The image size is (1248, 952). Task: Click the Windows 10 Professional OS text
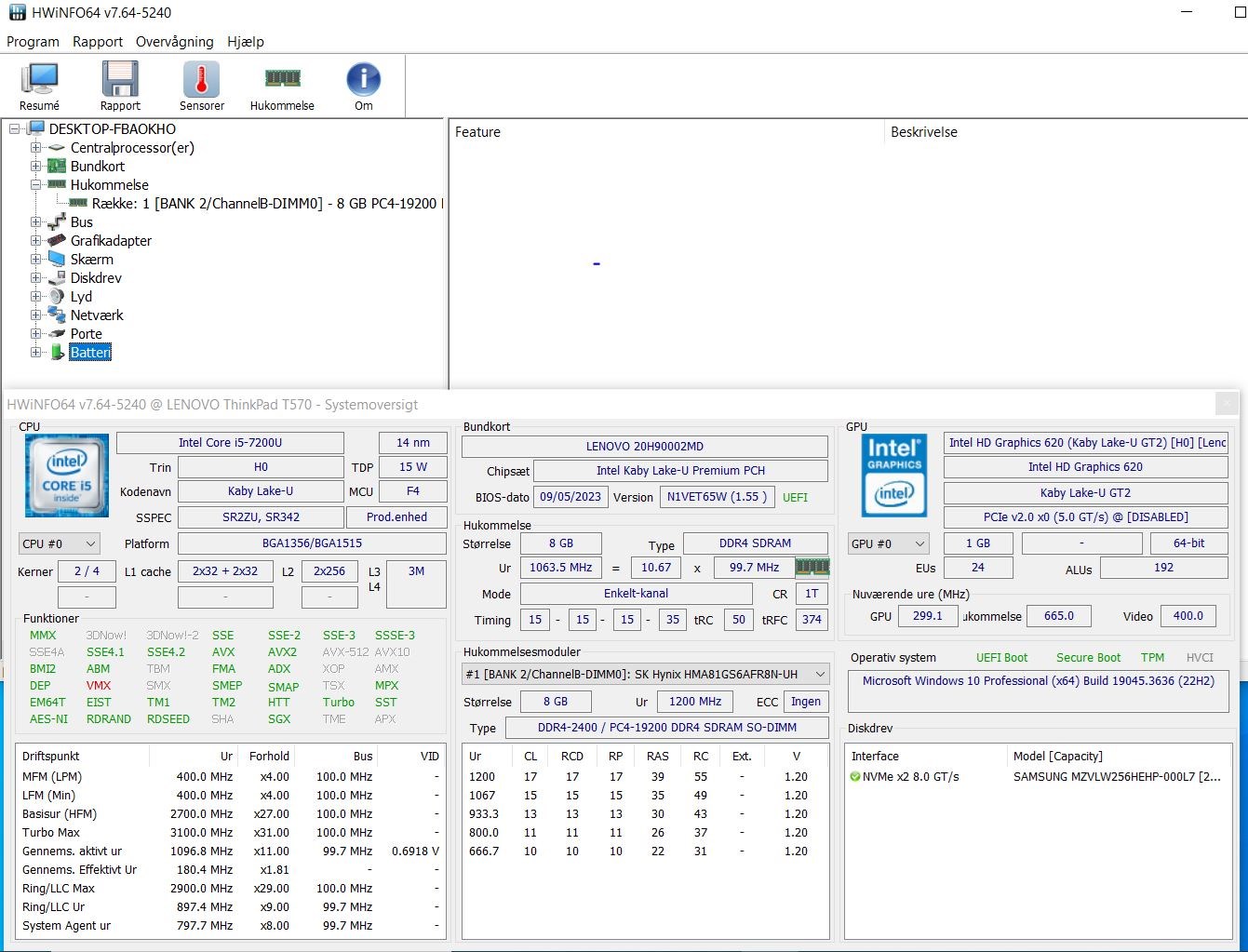point(1039,681)
